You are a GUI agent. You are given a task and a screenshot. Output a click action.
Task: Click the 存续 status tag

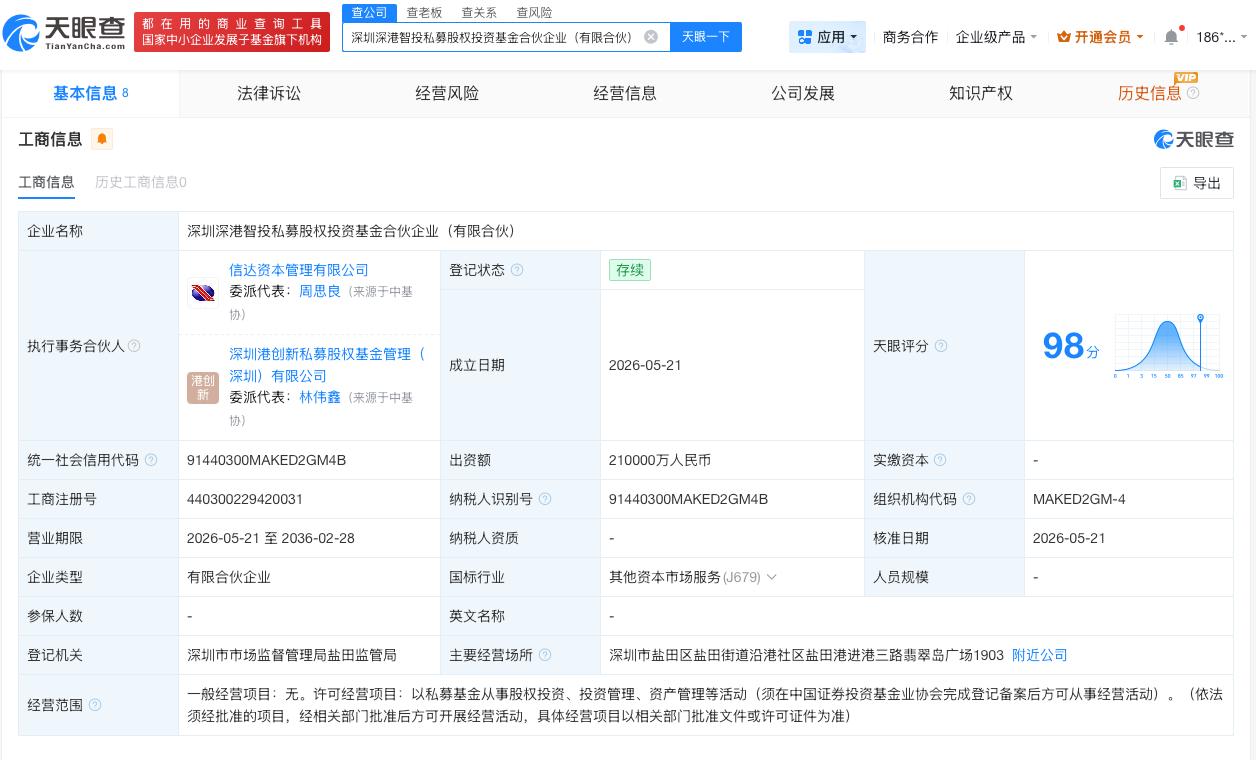pos(630,270)
